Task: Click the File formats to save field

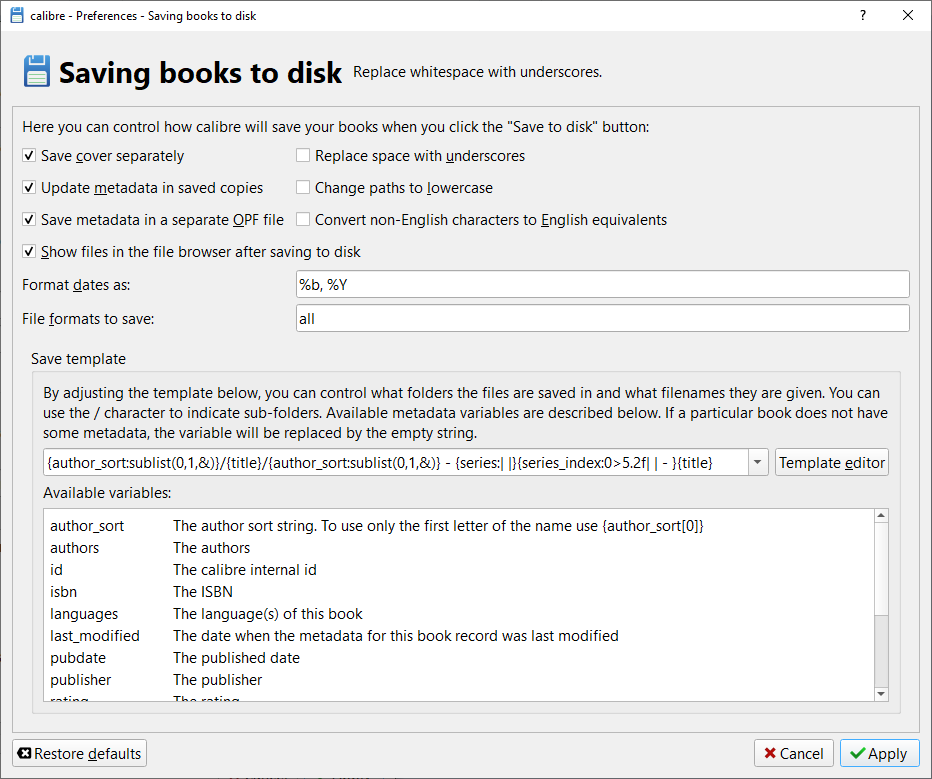Action: [x=602, y=319]
